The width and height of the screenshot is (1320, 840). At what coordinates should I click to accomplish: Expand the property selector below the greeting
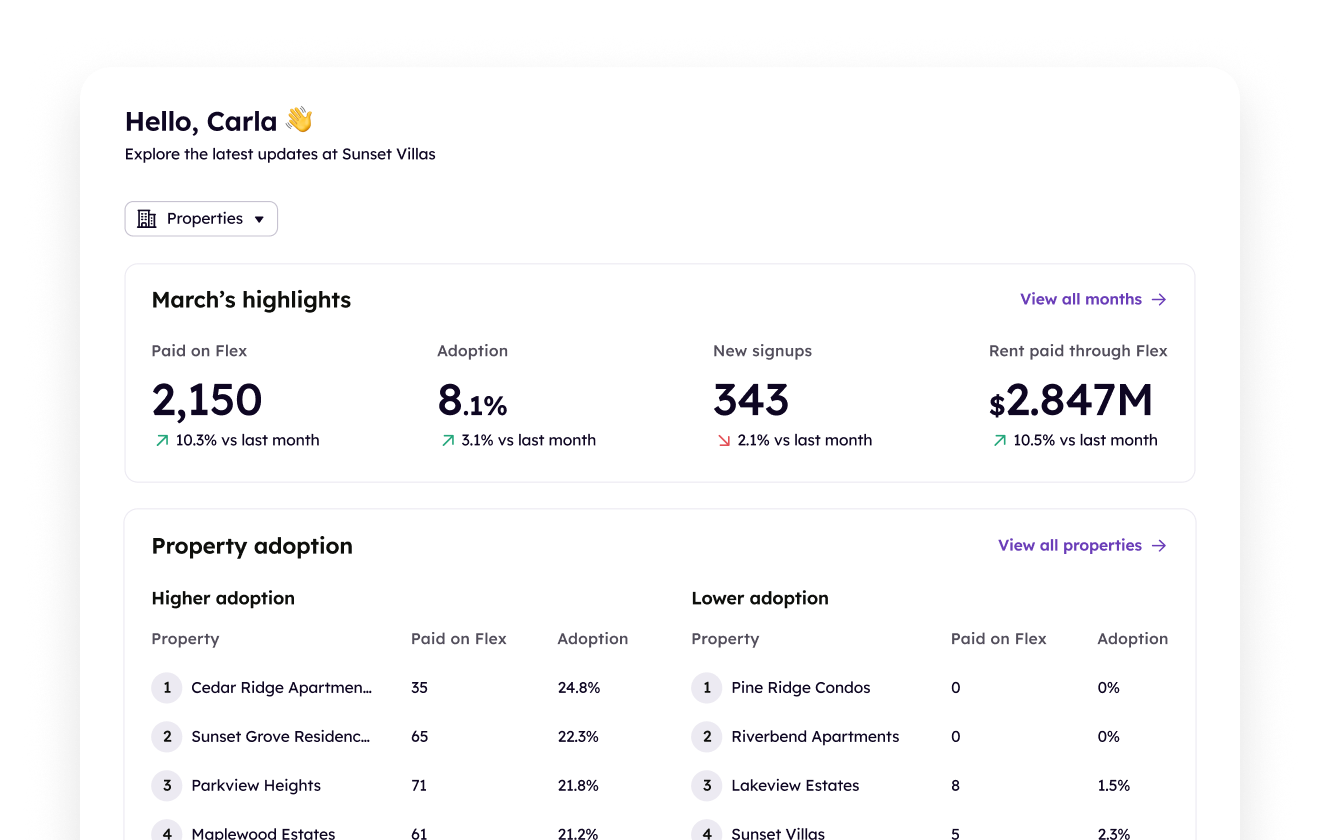pyautogui.click(x=201, y=218)
